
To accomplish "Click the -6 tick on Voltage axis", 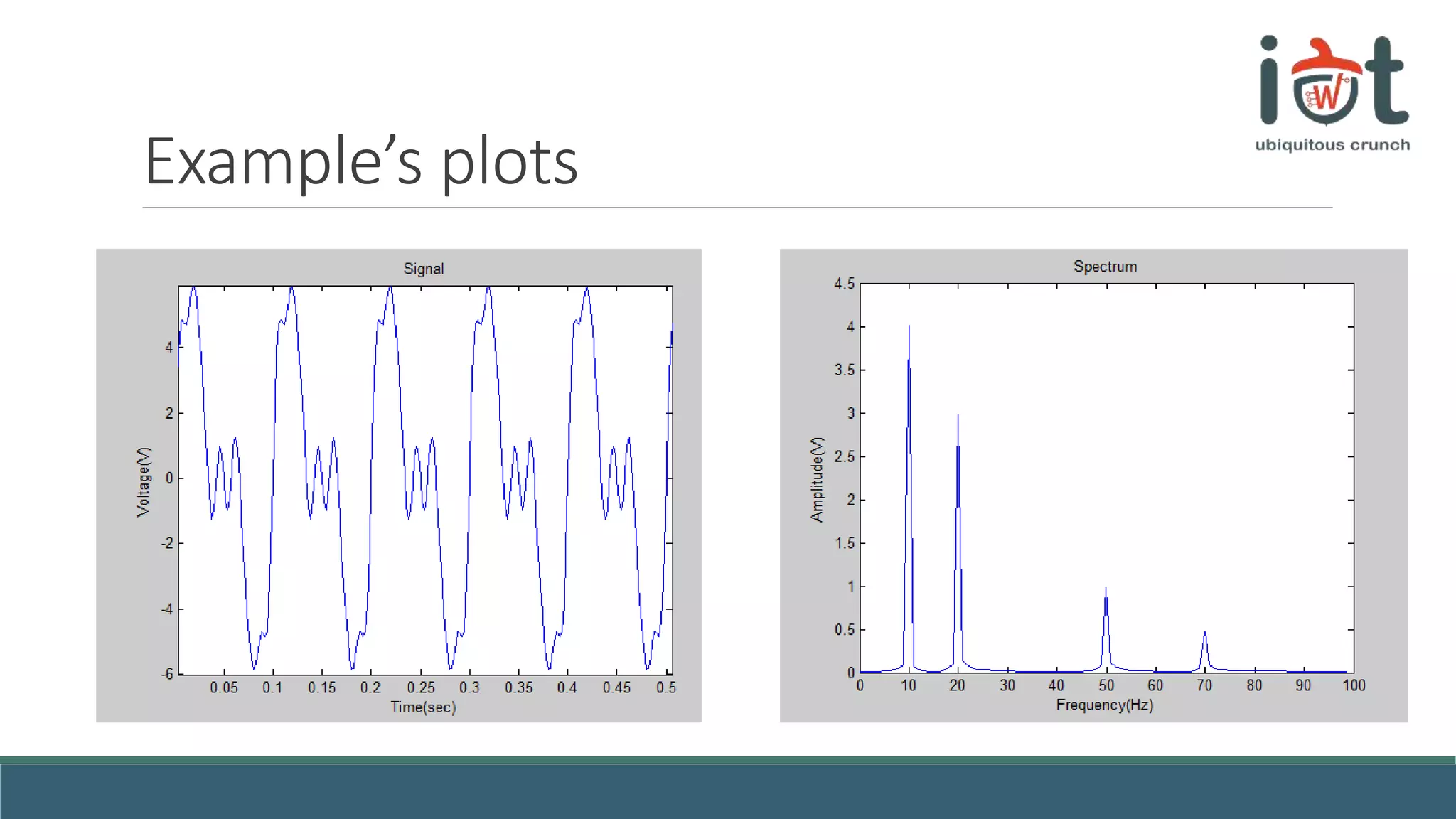I will 167,673.
